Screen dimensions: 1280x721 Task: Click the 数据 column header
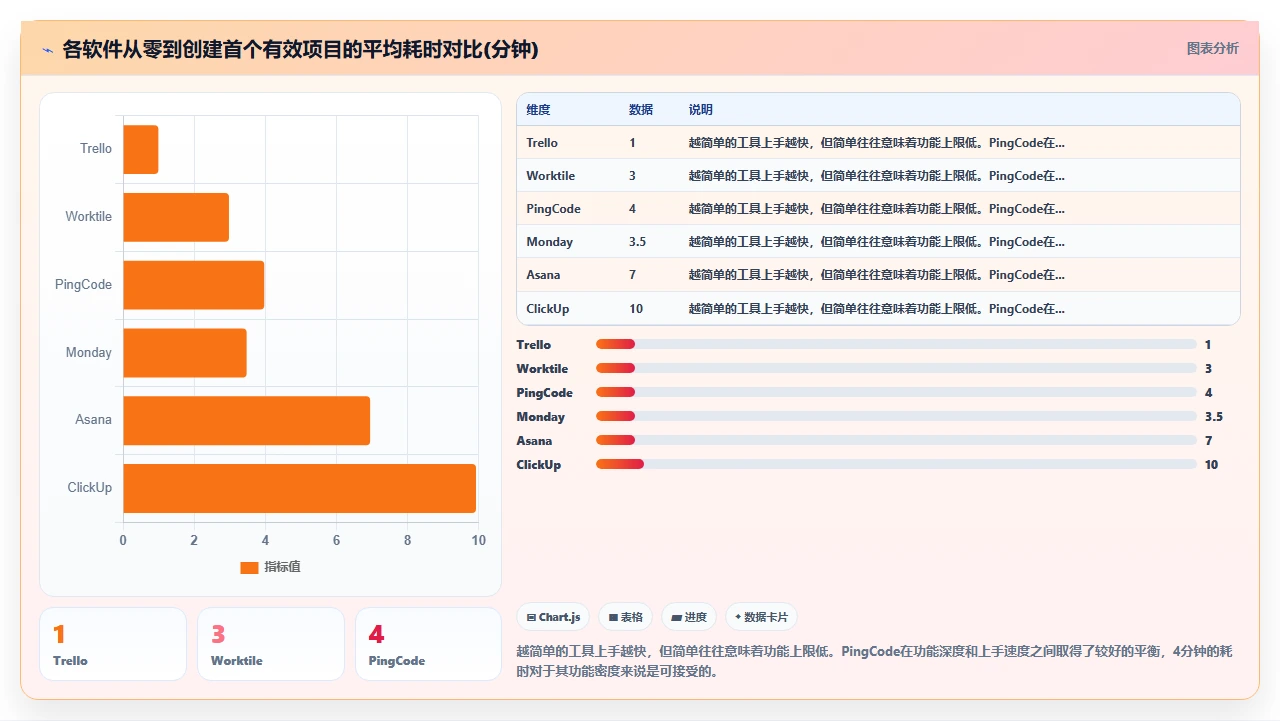pos(641,109)
